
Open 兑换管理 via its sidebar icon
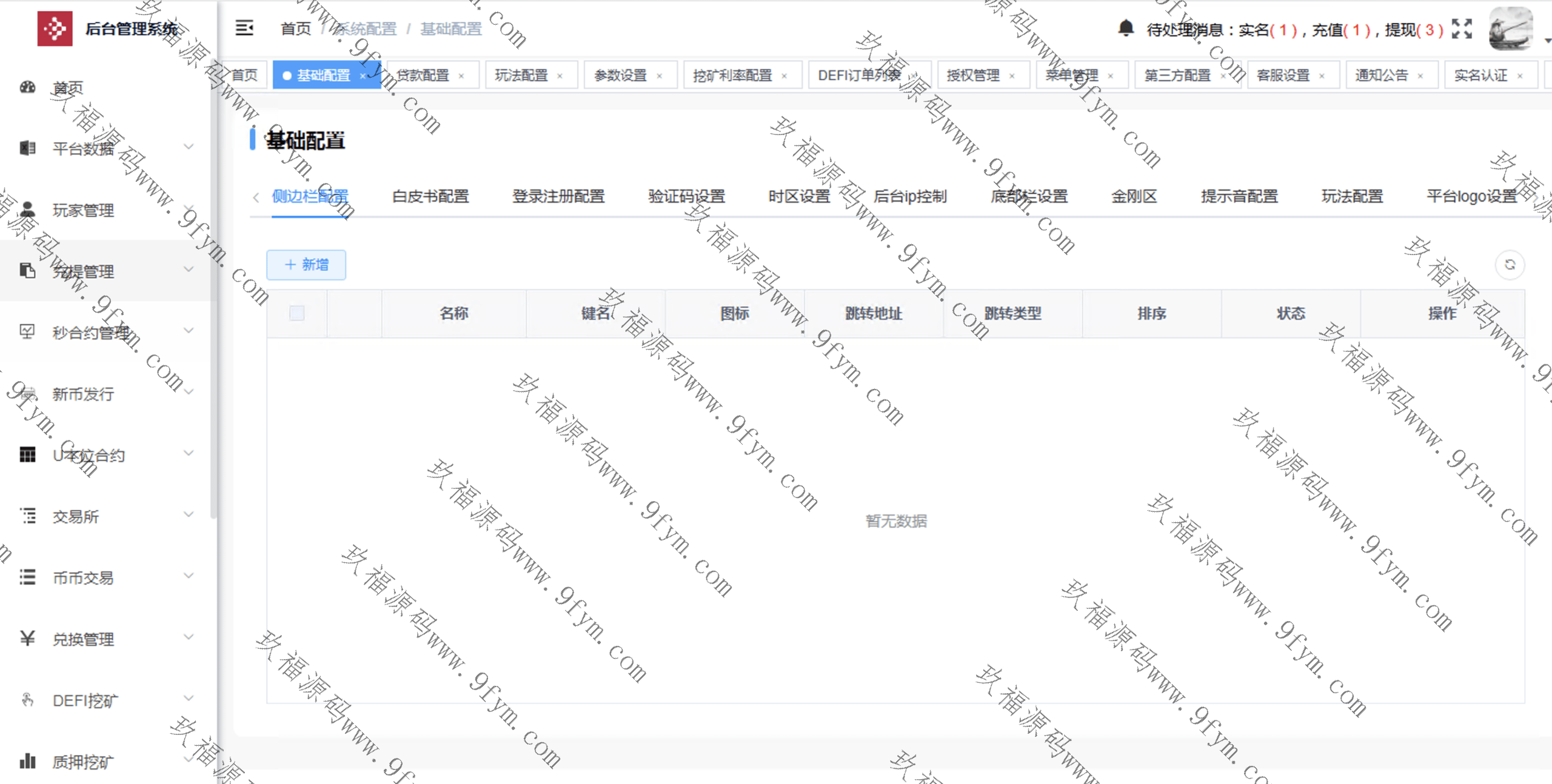click(27, 639)
